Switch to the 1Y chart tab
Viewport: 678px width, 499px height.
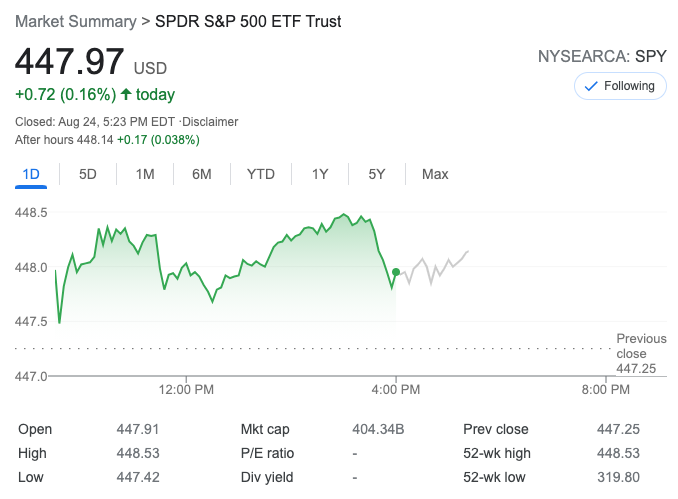pos(320,174)
